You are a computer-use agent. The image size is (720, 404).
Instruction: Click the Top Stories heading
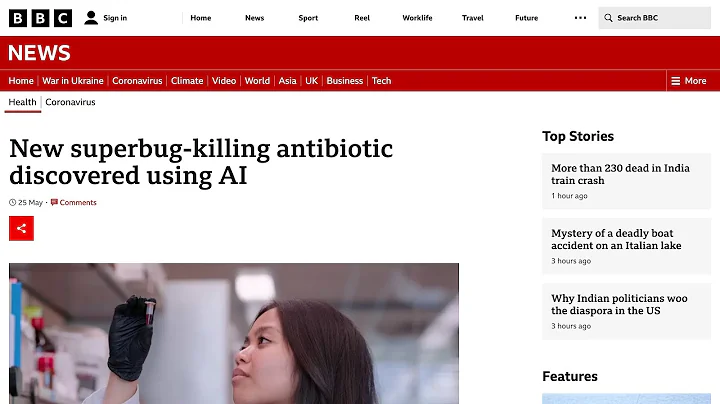578,136
